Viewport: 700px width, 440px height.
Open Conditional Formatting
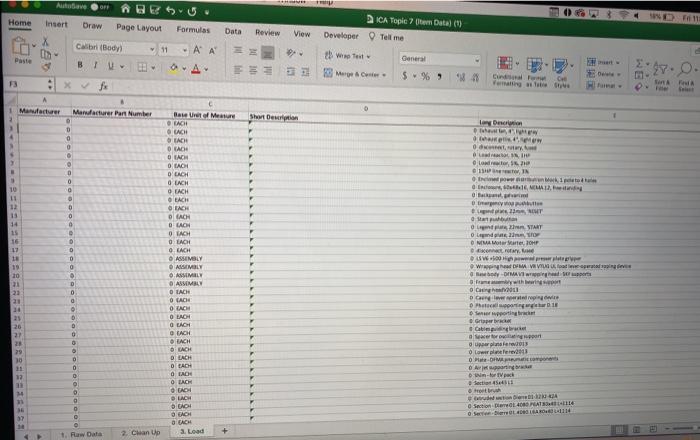click(507, 71)
